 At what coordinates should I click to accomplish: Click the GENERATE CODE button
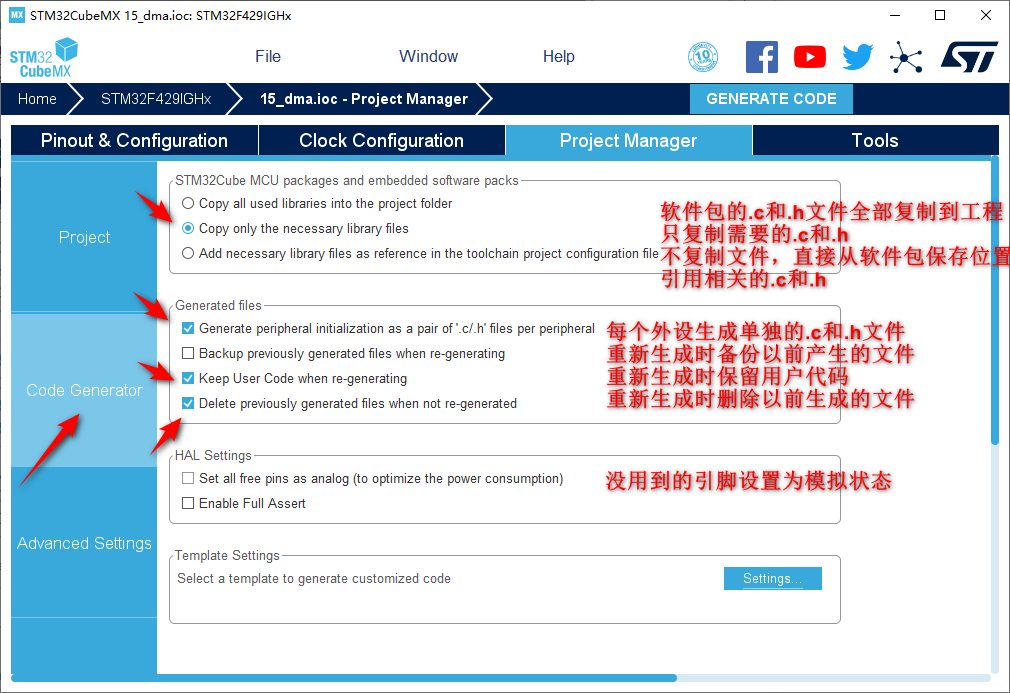click(x=771, y=99)
